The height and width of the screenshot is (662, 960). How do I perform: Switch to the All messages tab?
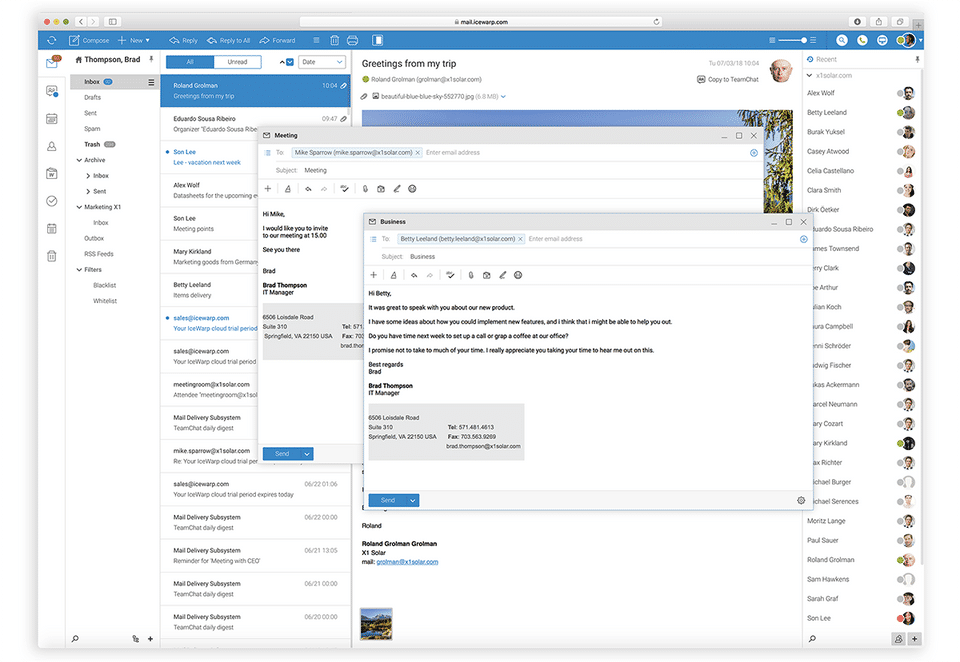tap(190, 62)
